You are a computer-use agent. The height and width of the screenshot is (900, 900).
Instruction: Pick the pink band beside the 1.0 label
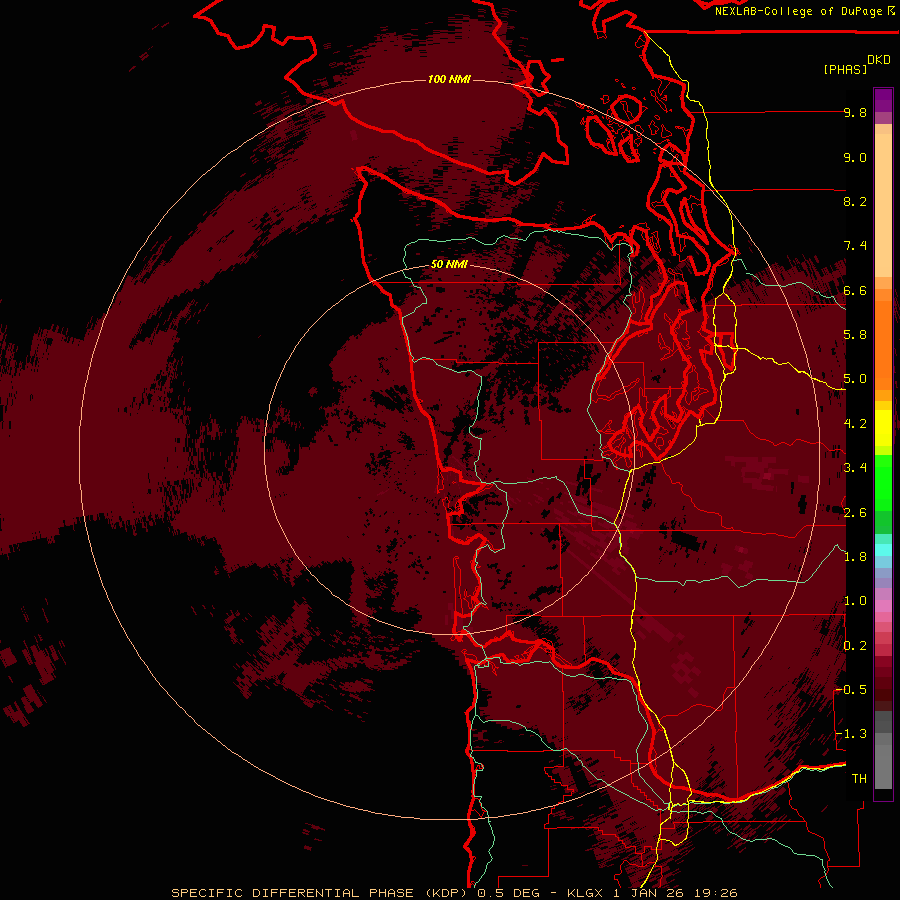[883, 606]
